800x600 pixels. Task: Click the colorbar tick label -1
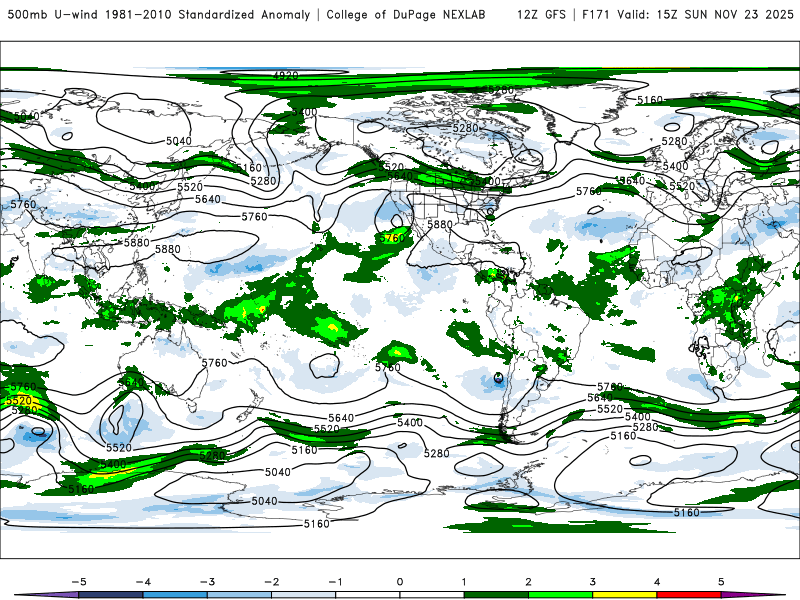335,582
